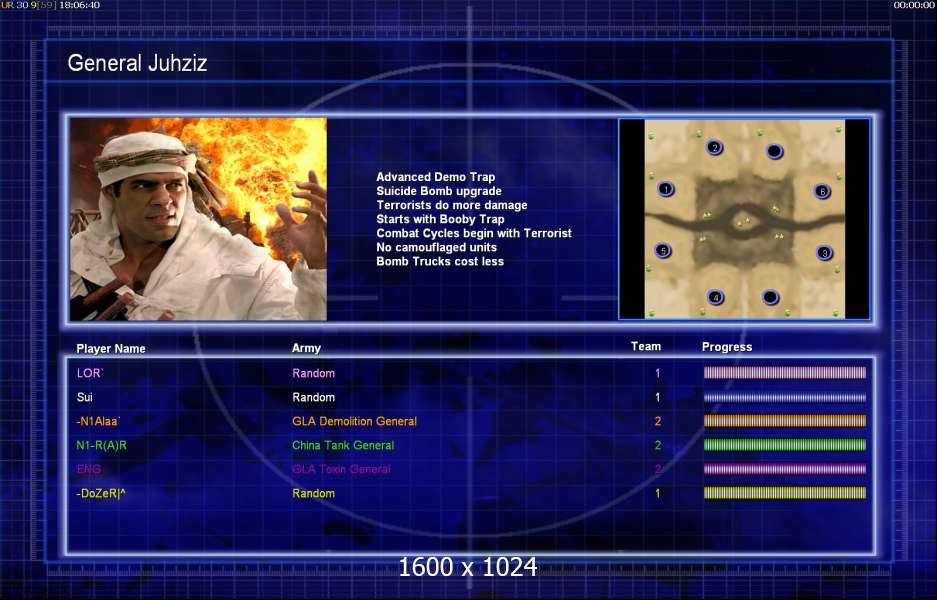Click the empty start slot at bottom of map

click(769, 297)
